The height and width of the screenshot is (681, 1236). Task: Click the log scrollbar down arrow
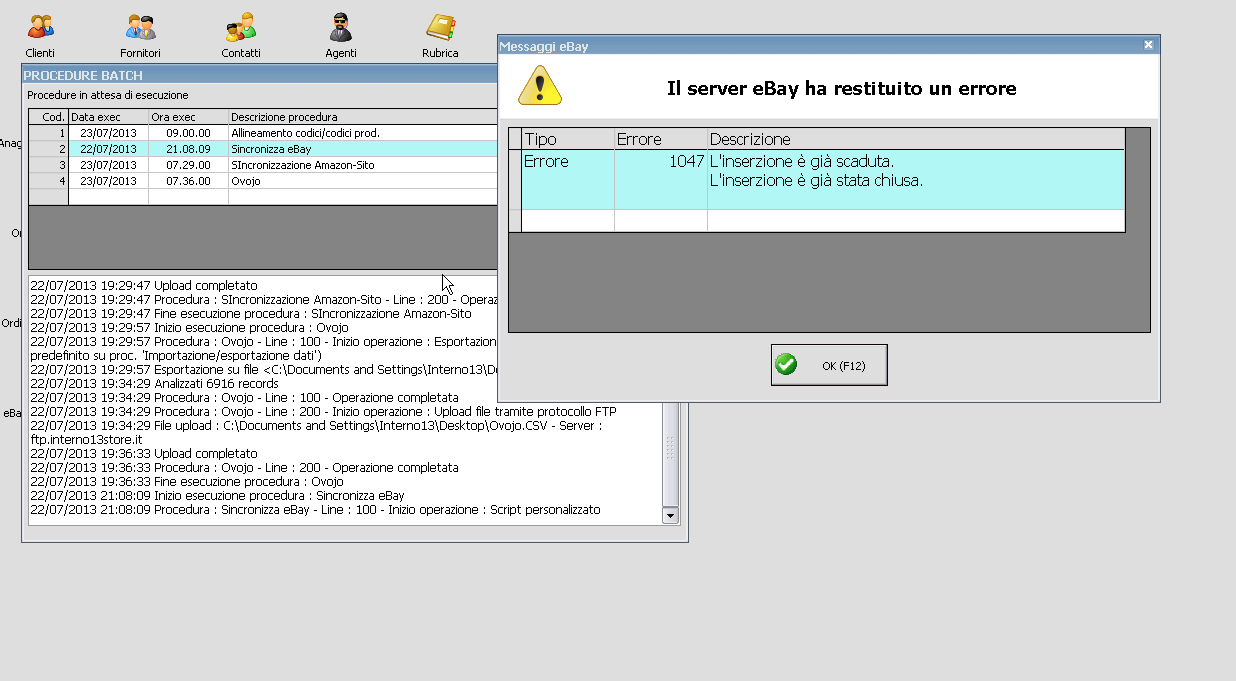(671, 516)
